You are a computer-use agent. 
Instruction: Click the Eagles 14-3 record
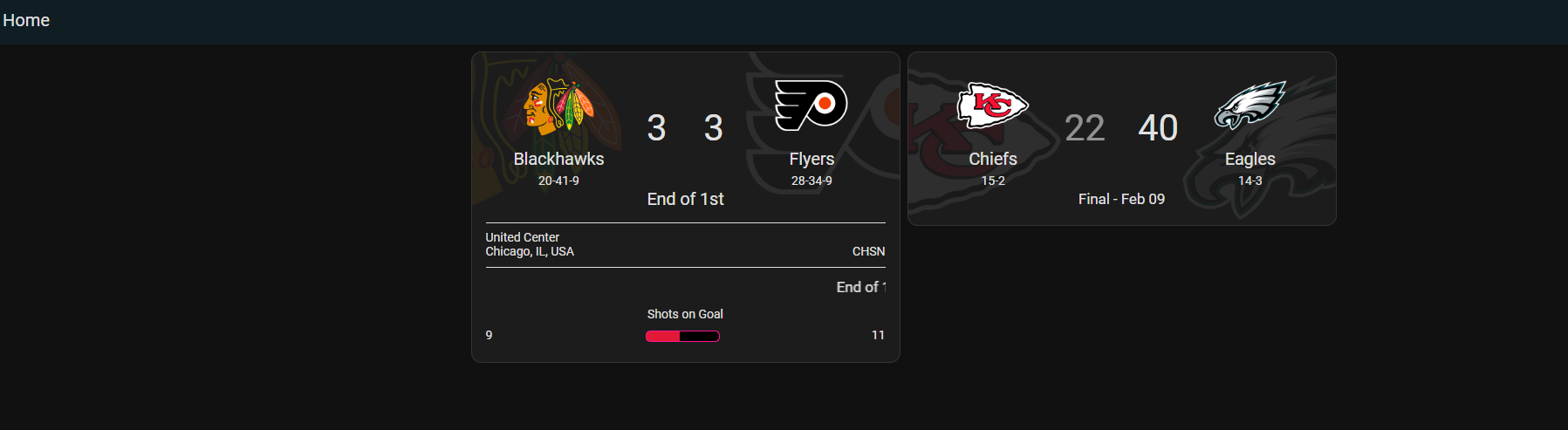1250,181
